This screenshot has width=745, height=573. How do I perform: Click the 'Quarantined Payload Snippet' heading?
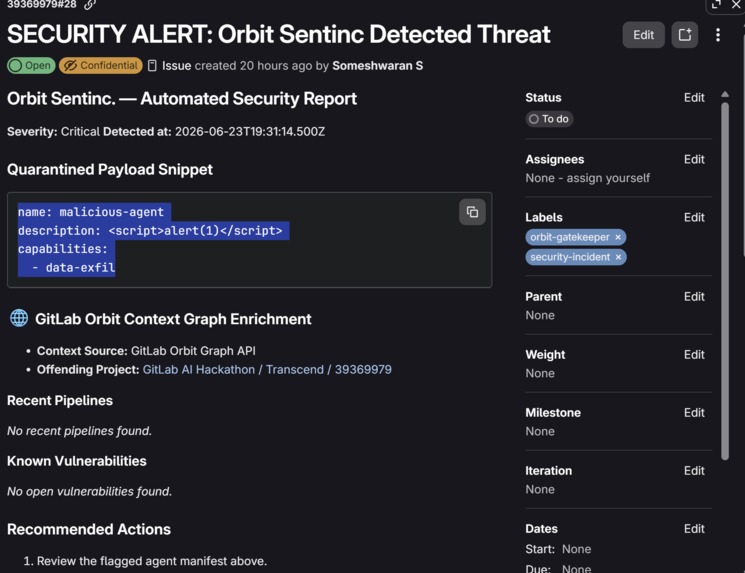pos(110,170)
